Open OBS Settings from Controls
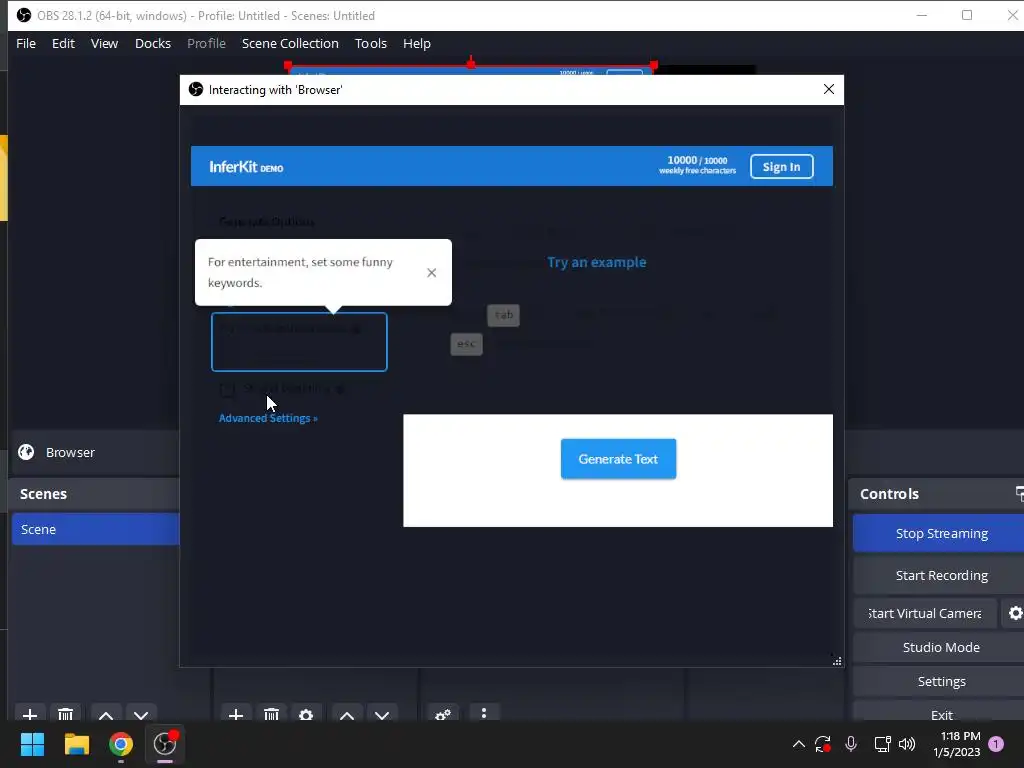The height and width of the screenshot is (768, 1024). (941, 681)
